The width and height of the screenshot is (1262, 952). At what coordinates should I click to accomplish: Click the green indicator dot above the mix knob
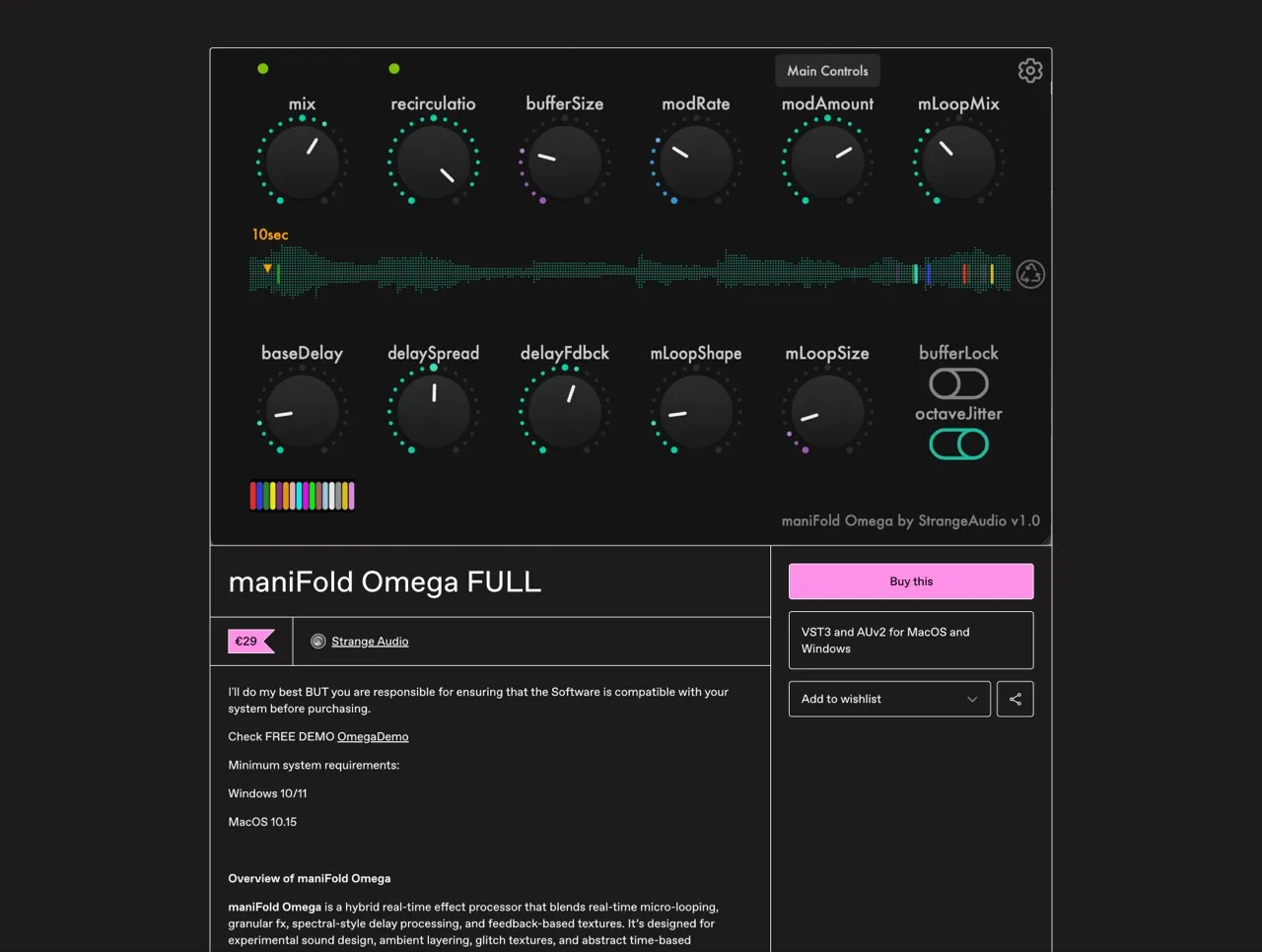click(x=262, y=68)
